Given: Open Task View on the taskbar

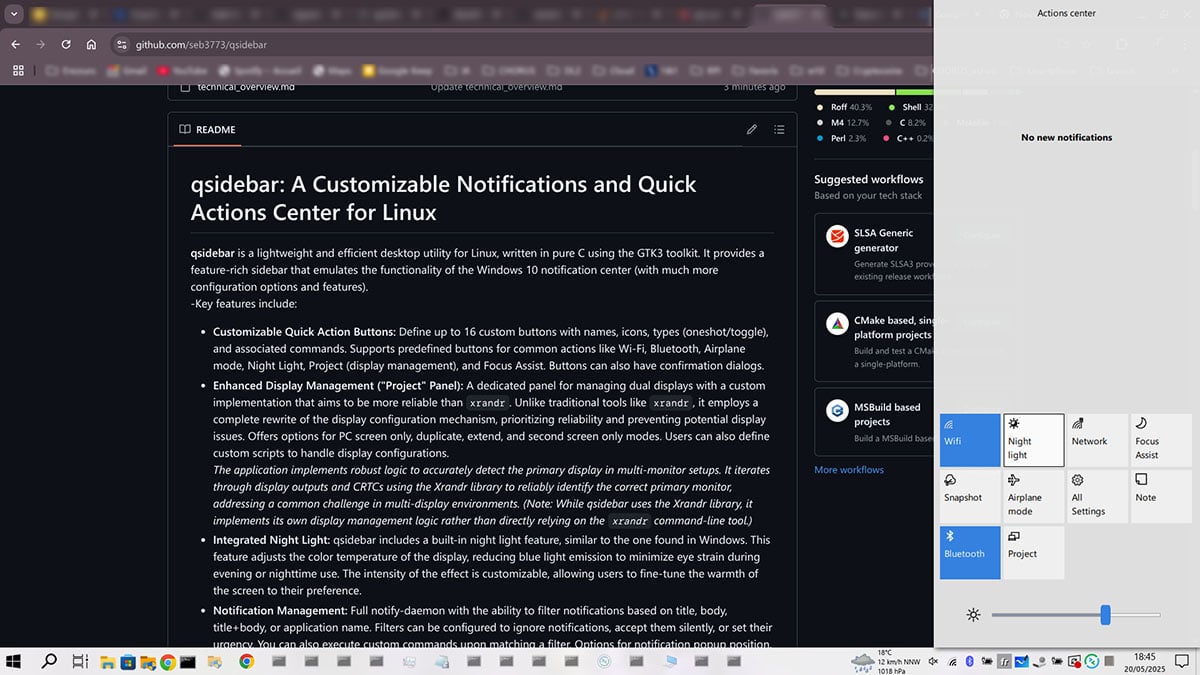Looking at the screenshot, I should [x=78, y=661].
